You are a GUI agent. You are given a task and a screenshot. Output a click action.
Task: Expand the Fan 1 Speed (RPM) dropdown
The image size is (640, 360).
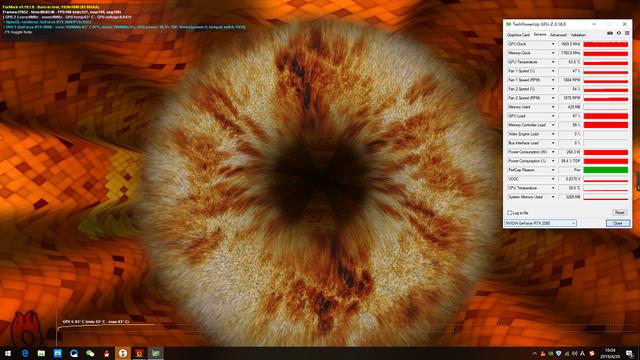point(553,80)
